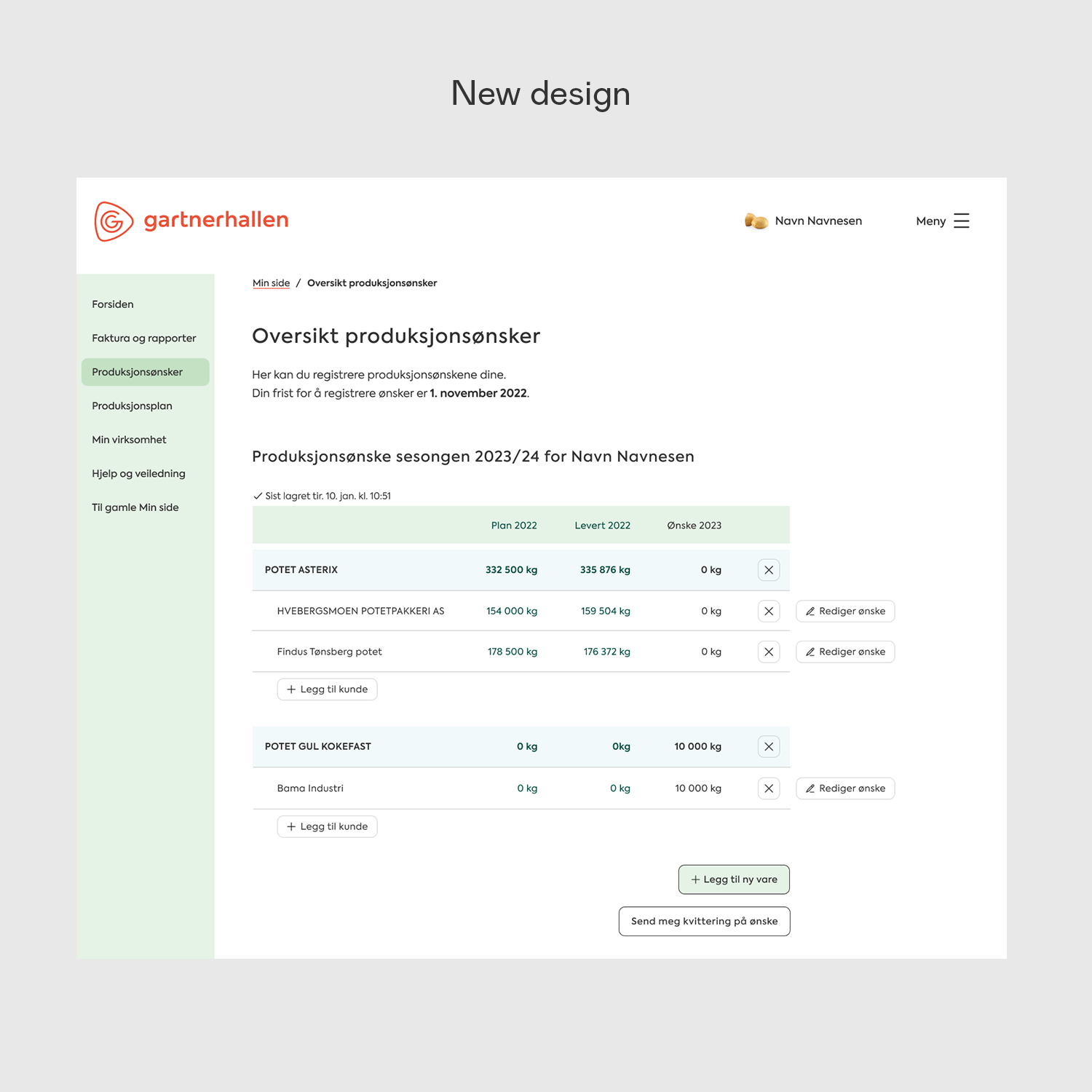The width and height of the screenshot is (1092, 1092).
Task: Go to Forsiden in the sidebar
Action: 113,304
